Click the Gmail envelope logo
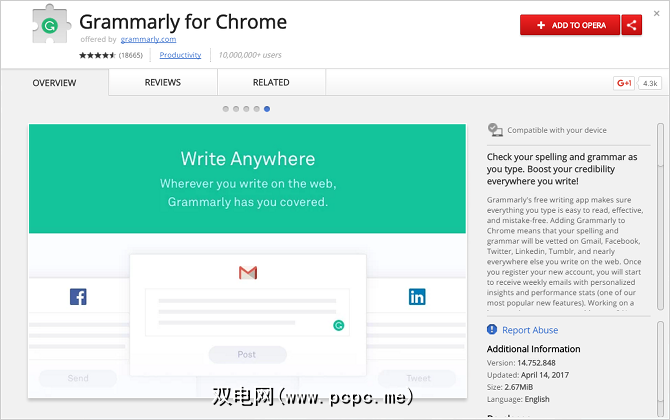This screenshot has width=670, height=420. point(248,273)
